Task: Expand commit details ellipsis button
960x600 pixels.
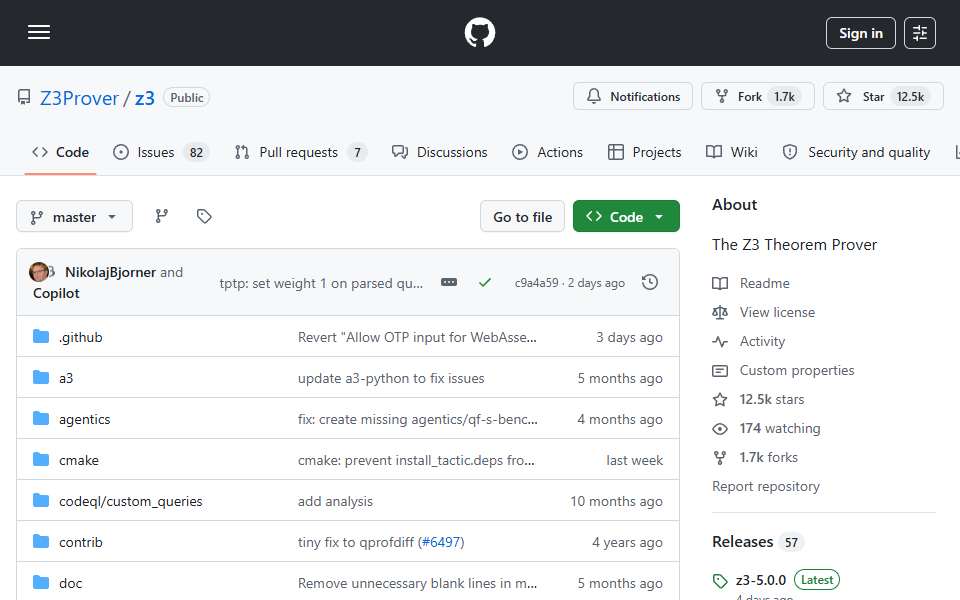Action: pos(449,282)
